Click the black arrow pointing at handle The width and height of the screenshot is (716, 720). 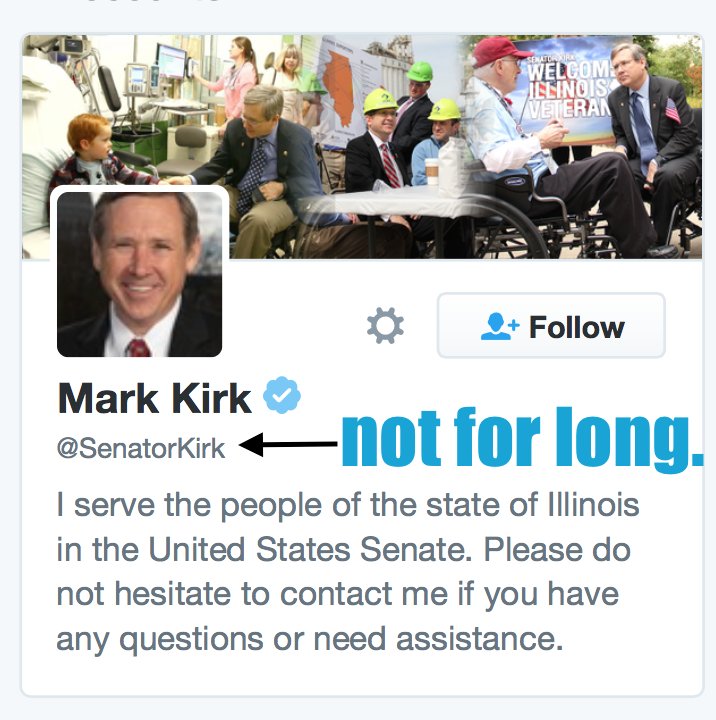(288, 444)
